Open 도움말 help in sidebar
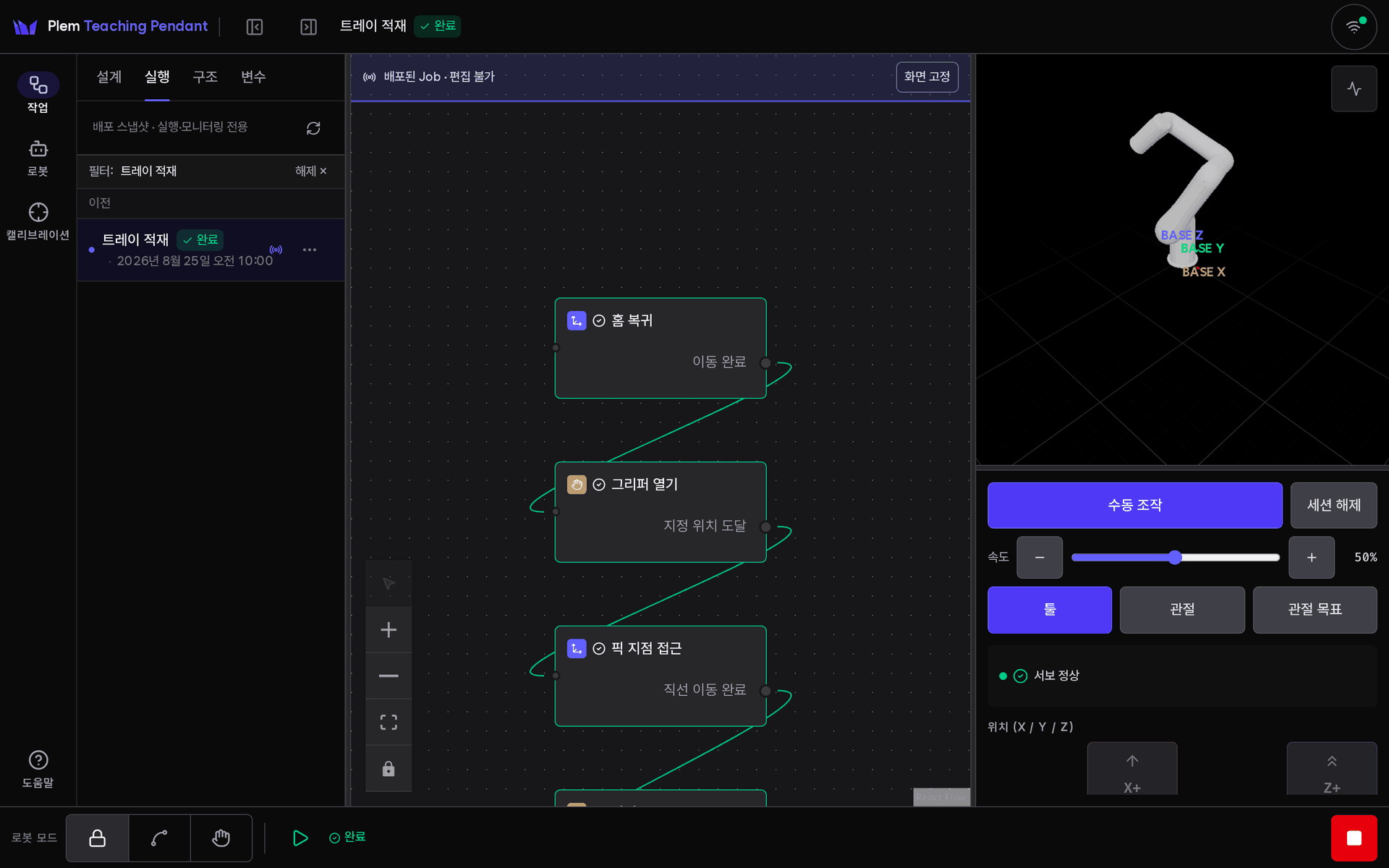Screen dimensions: 1389x868 click(38, 769)
